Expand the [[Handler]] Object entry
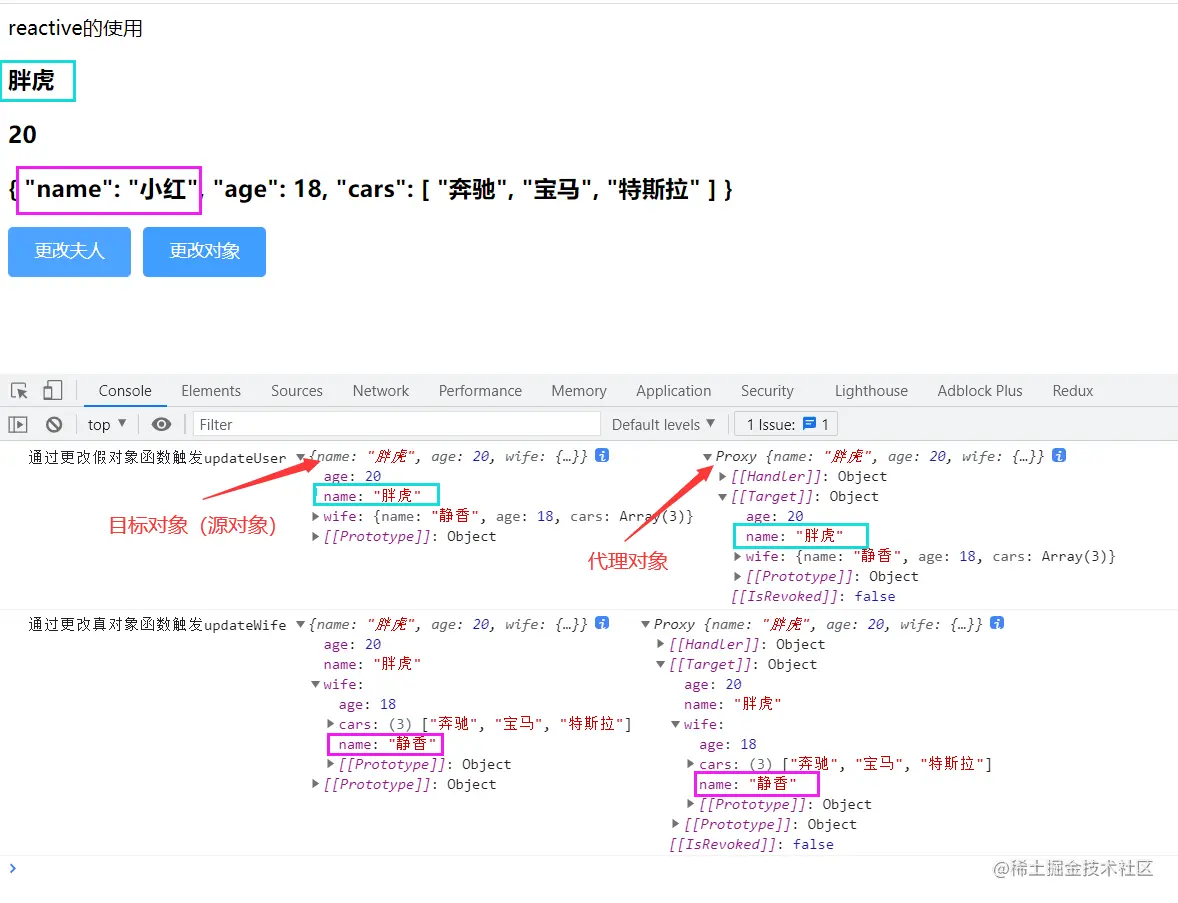The image size is (1178, 903). 721,476
